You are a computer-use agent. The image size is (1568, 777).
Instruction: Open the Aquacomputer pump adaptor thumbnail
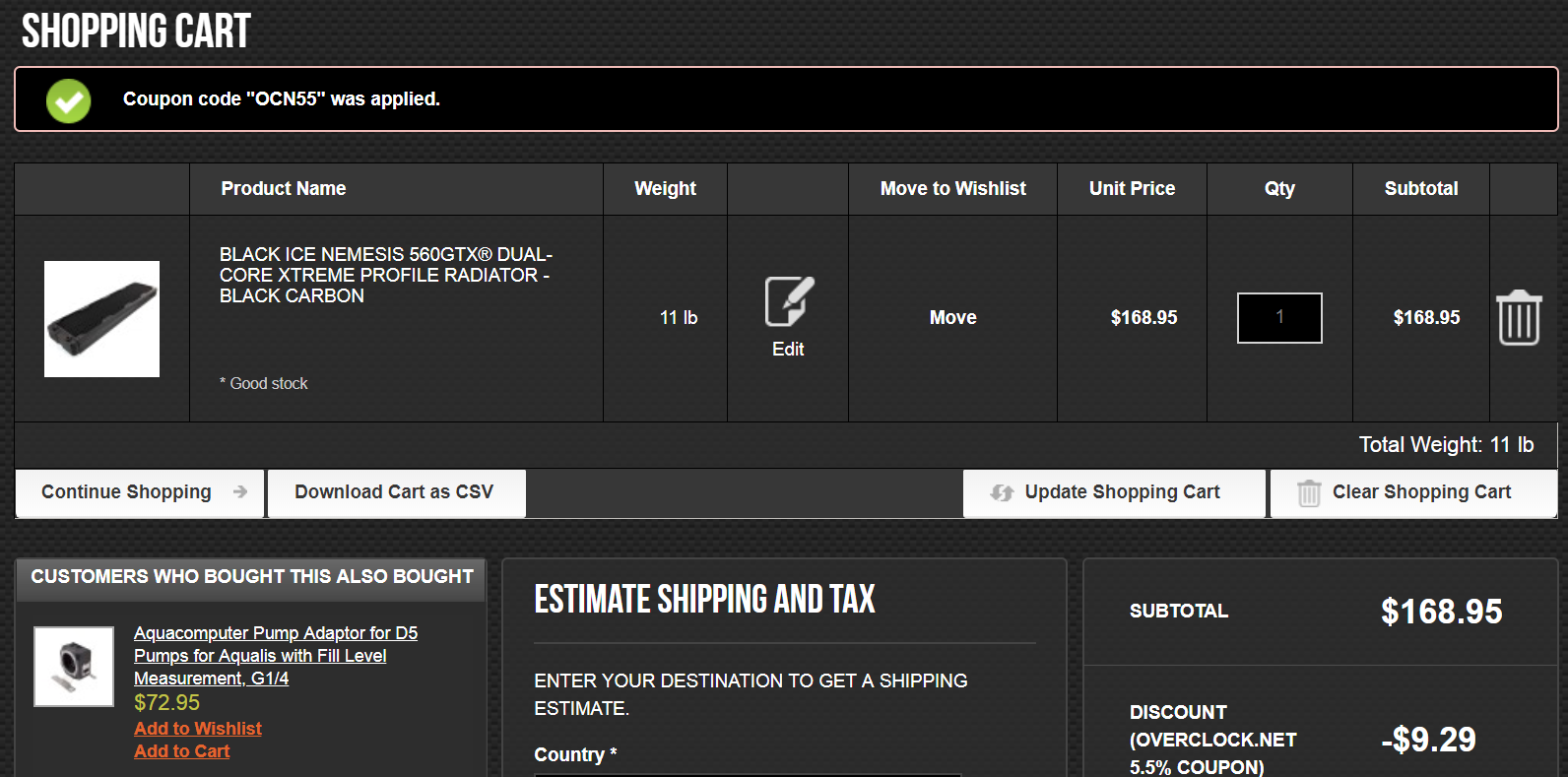(x=74, y=666)
